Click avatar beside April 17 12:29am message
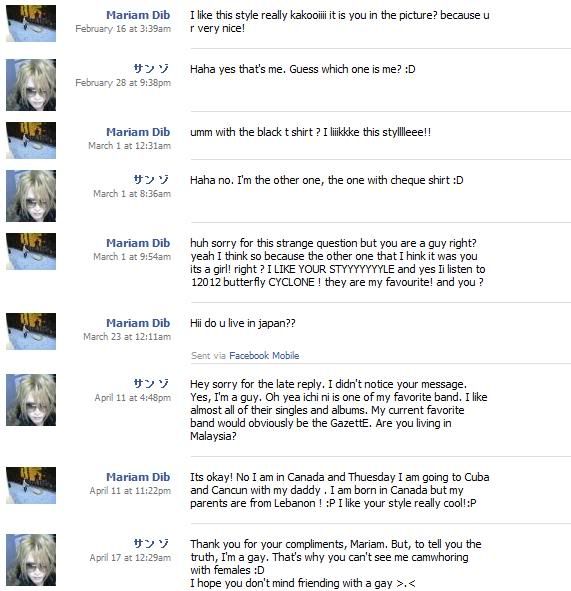 coord(31,560)
